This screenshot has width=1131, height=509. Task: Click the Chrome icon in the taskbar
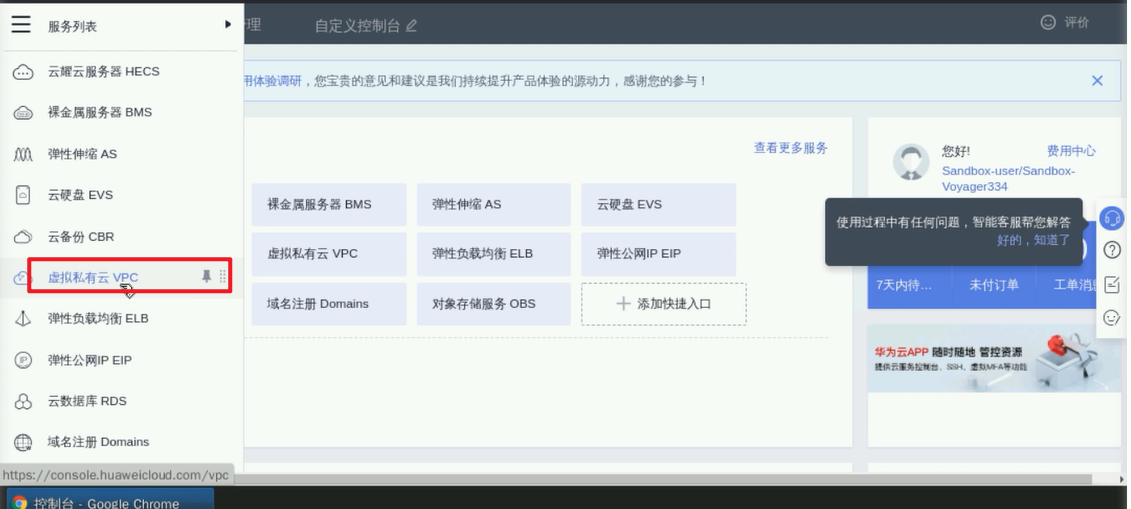(19, 503)
